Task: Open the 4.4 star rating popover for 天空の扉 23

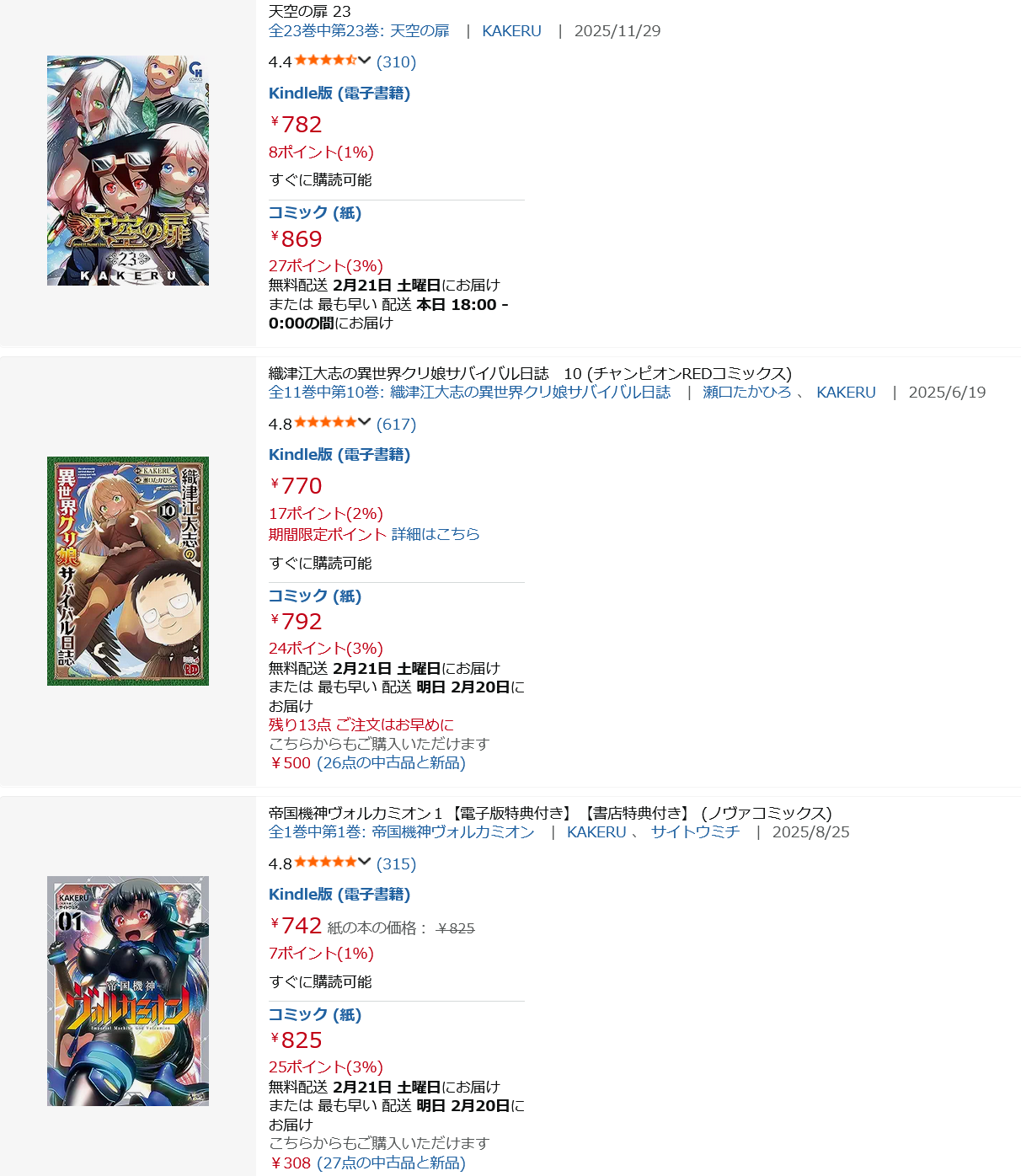Action: pos(325,61)
